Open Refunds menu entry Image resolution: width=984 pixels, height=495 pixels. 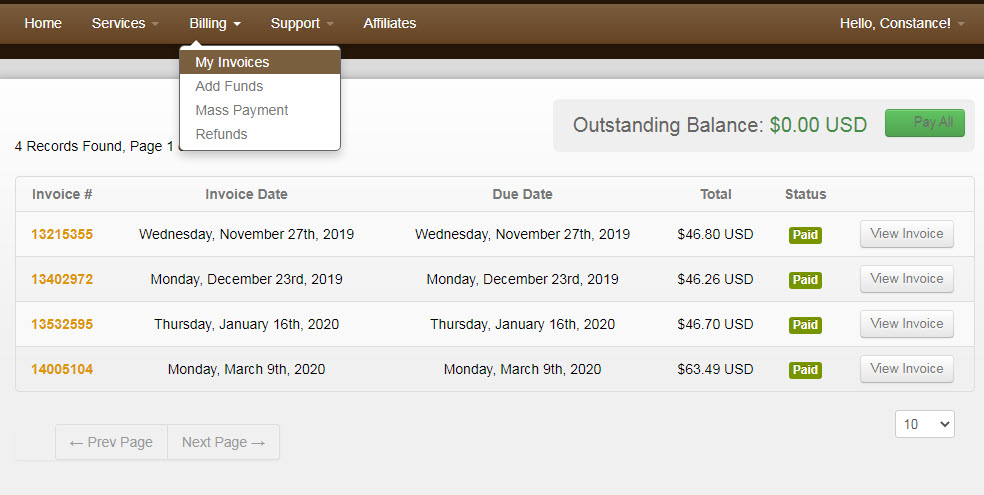(221, 134)
